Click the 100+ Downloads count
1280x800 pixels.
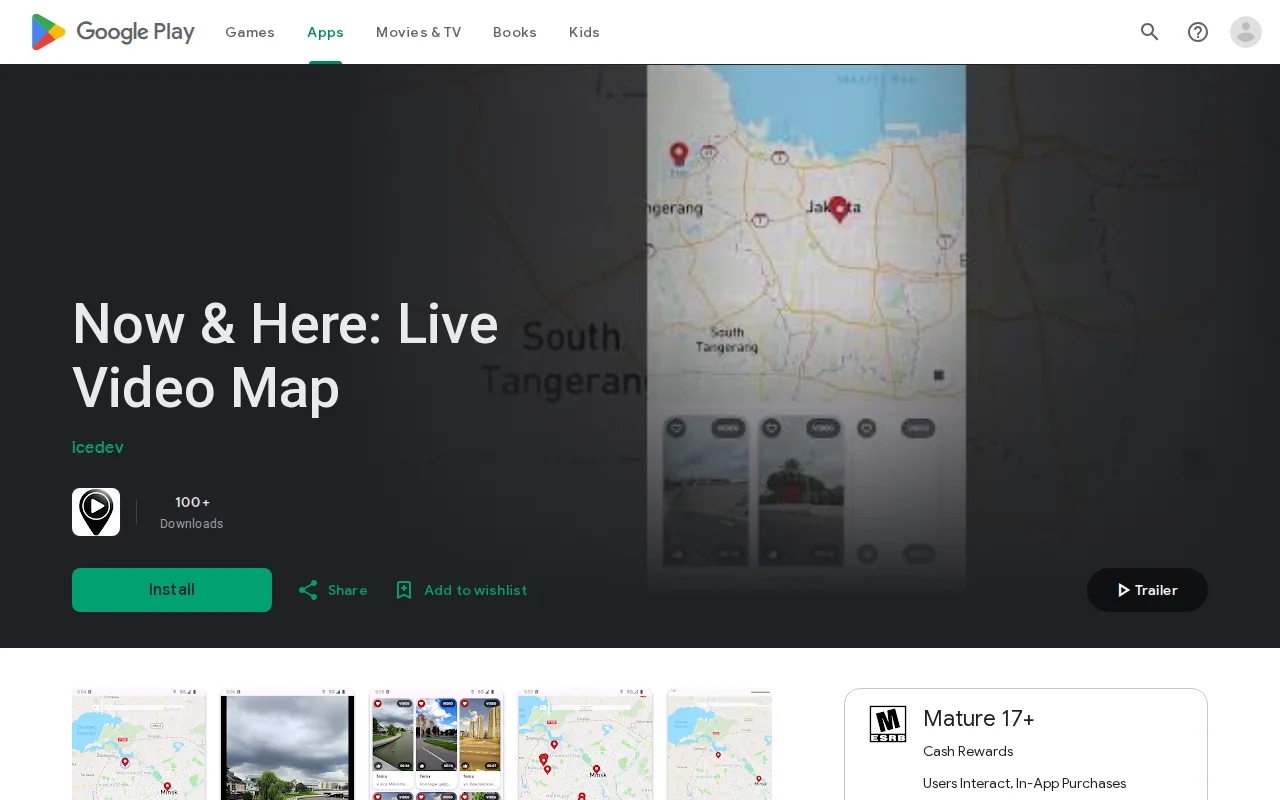click(192, 512)
